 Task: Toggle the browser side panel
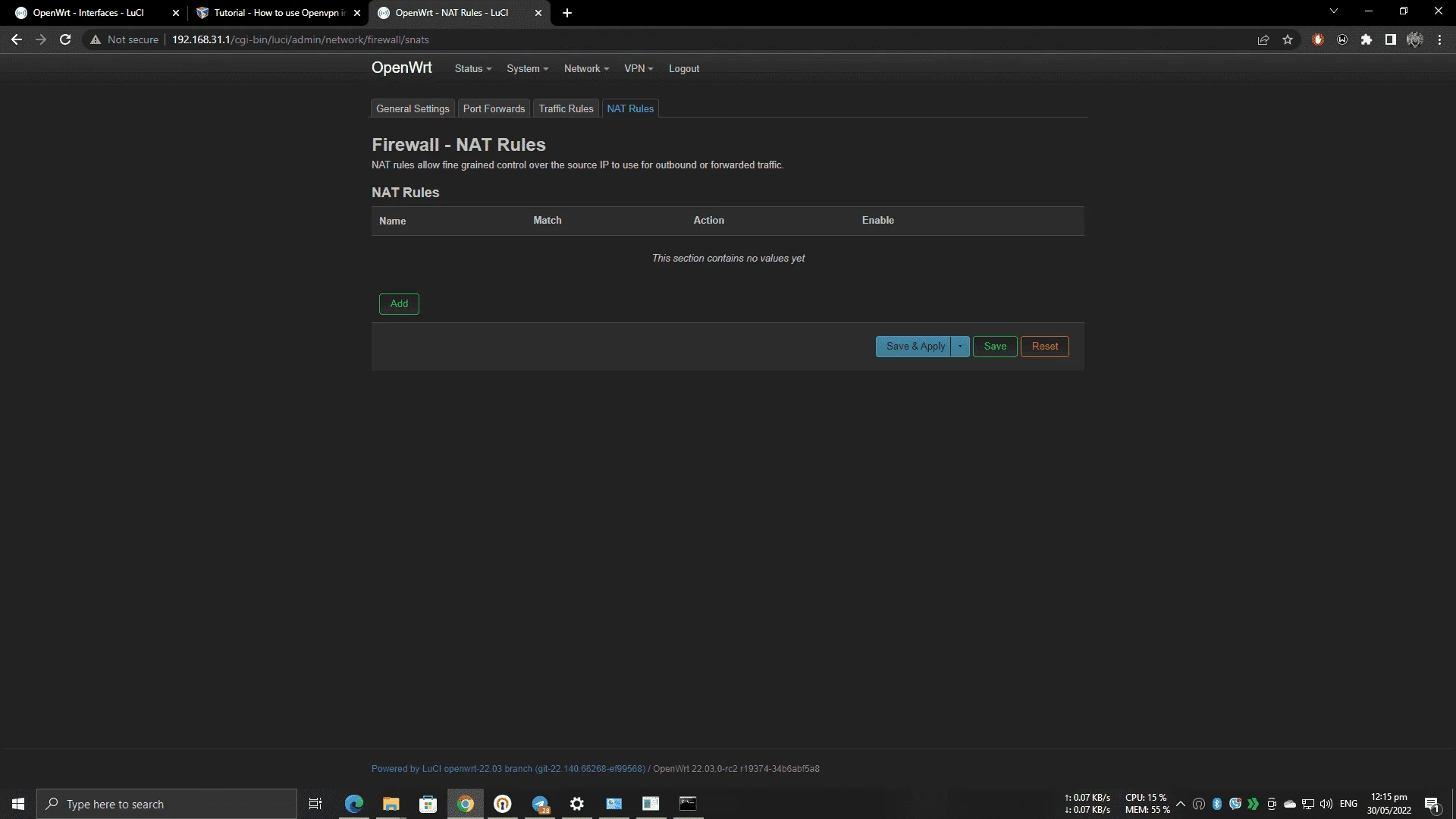pyautogui.click(x=1391, y=39)
